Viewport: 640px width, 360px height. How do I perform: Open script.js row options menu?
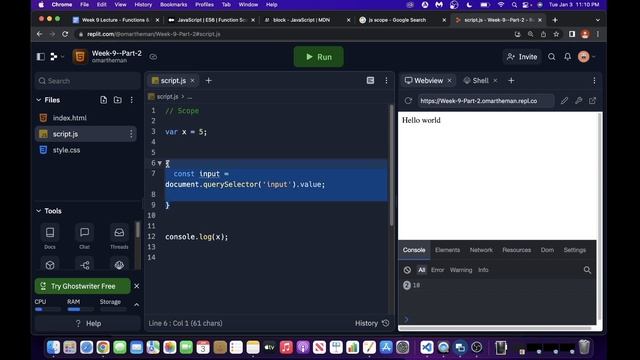click(x=131, y=134)
